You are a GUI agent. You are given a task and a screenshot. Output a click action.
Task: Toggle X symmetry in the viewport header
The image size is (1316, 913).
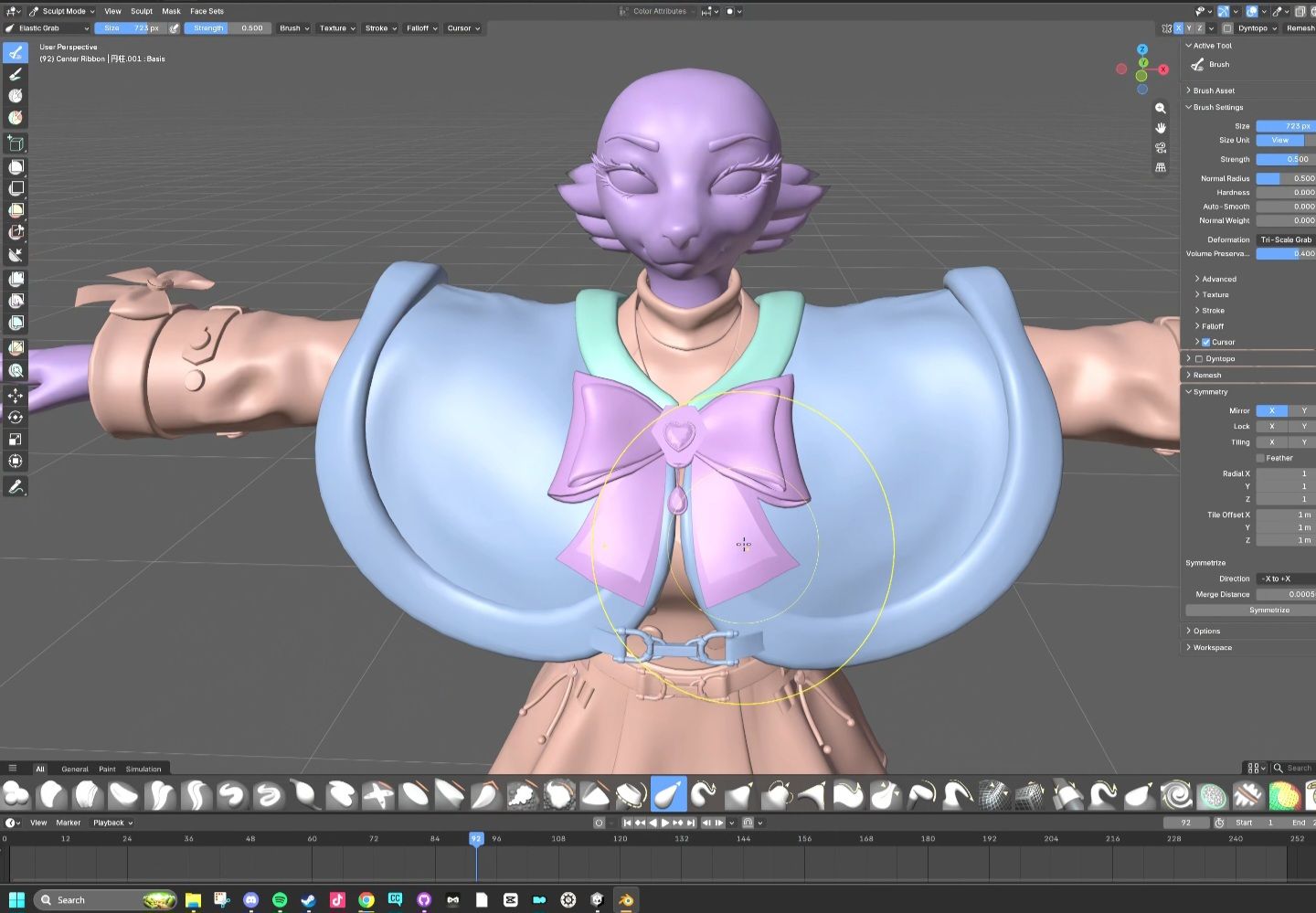point(1178,28)
